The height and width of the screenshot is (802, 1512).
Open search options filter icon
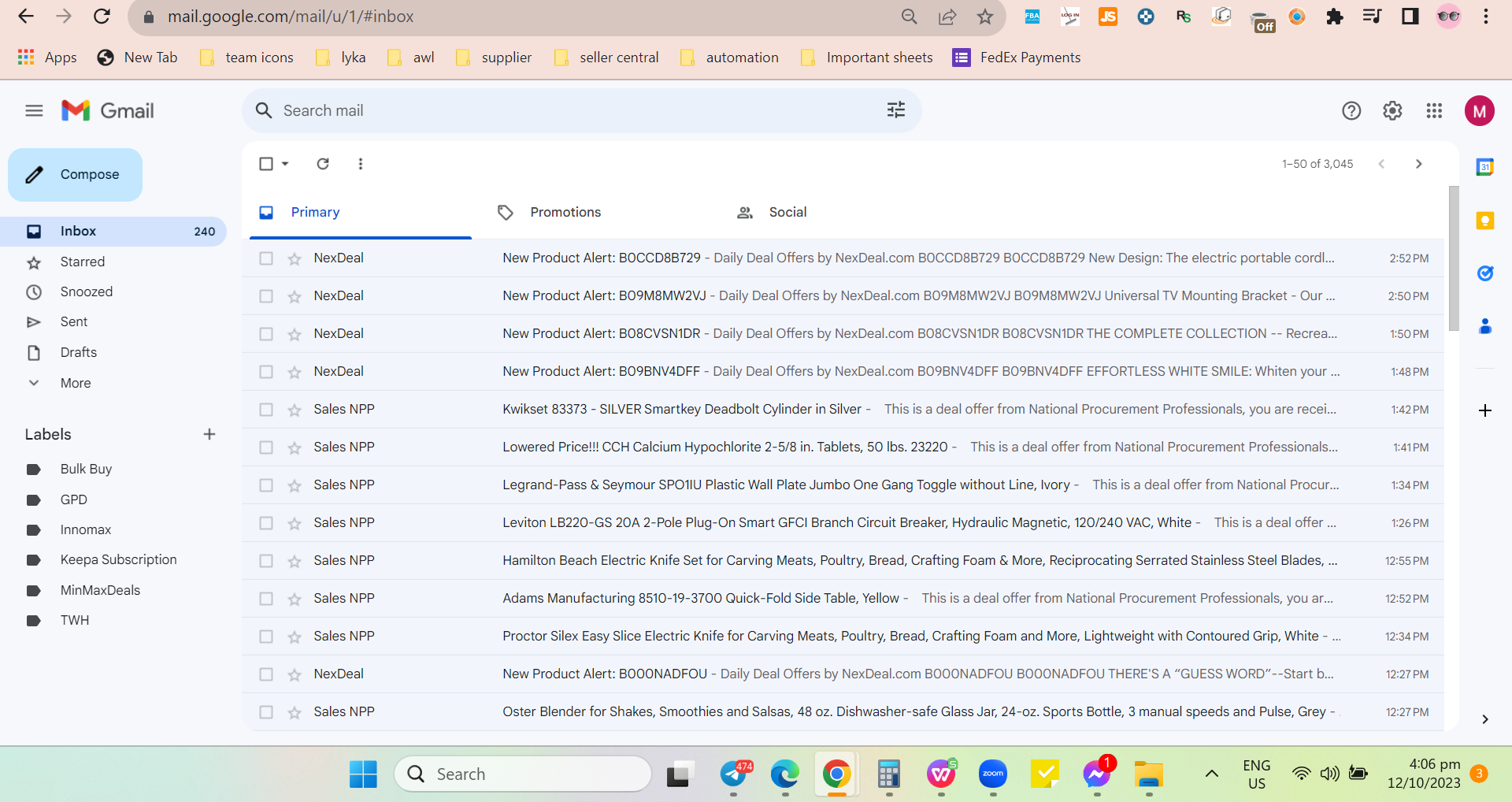pos(896,110)
